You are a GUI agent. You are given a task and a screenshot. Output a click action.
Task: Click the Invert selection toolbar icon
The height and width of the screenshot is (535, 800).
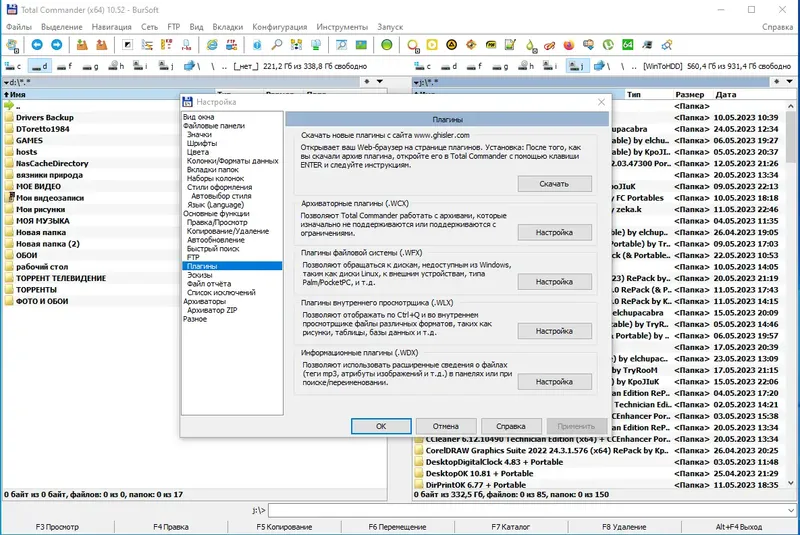coord(128,45)
